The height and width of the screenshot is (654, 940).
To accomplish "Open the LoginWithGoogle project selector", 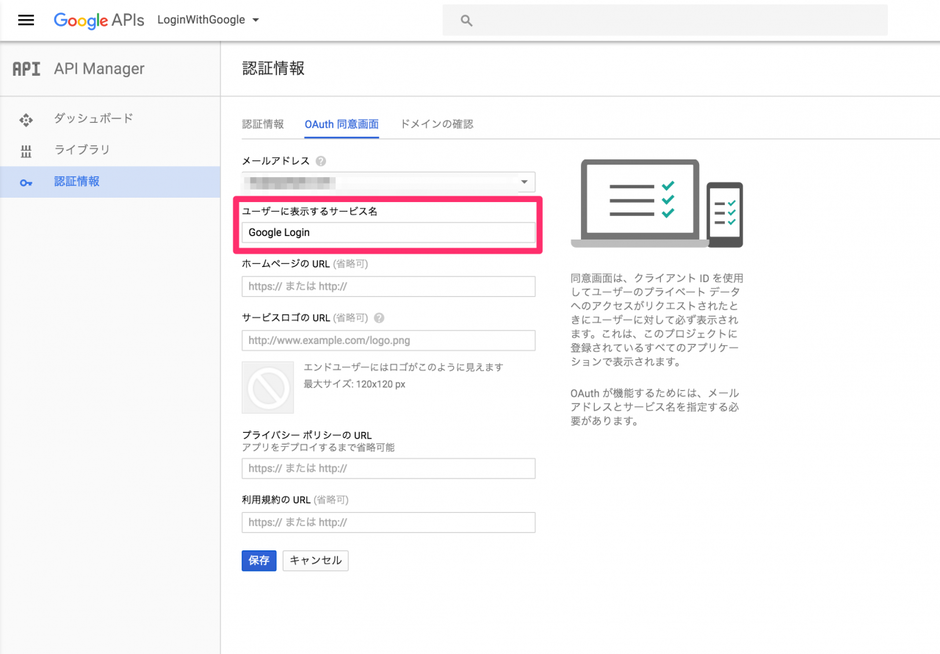I will click(x=208, y=20).
